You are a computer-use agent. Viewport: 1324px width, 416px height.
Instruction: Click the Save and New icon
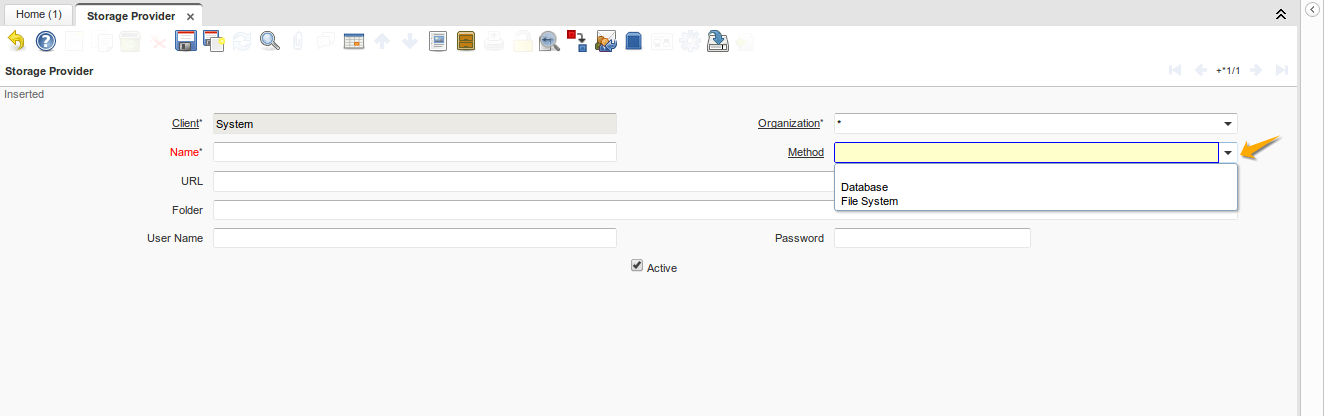pyautogui.click(x=213, y=41)
